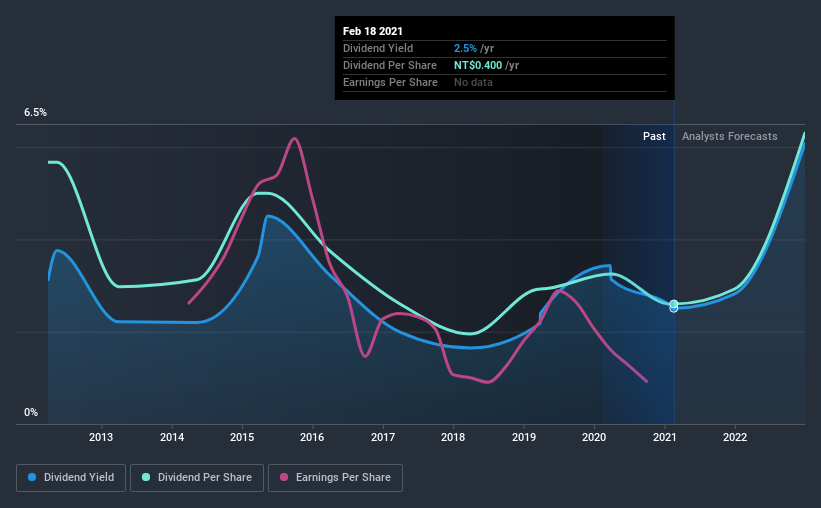821x508 pixels.
Task: Select the 2019 x-axis label
Action: click(x=524, y=437)
